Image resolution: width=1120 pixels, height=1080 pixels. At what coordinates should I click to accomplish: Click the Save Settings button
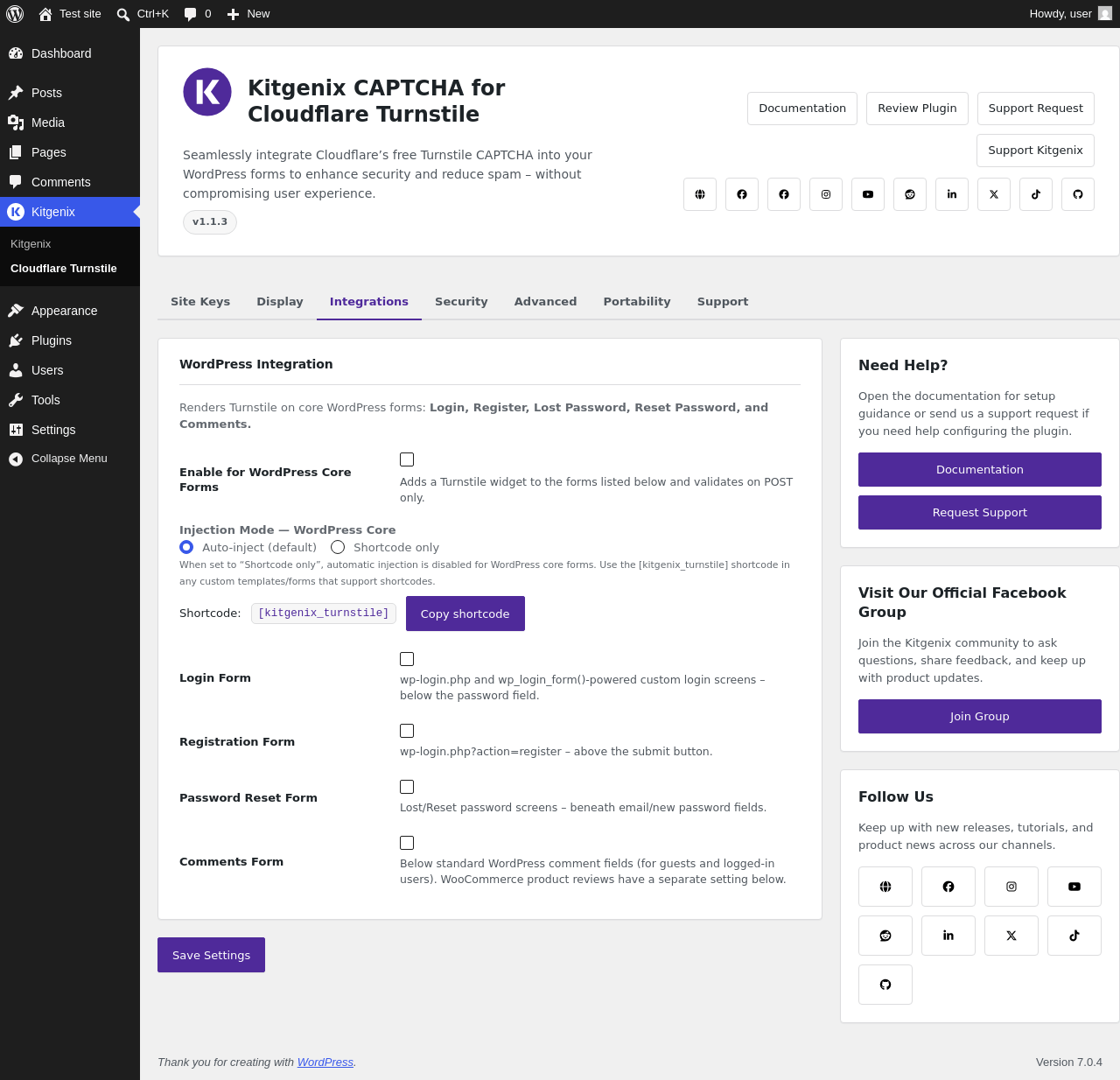point(211,955)
